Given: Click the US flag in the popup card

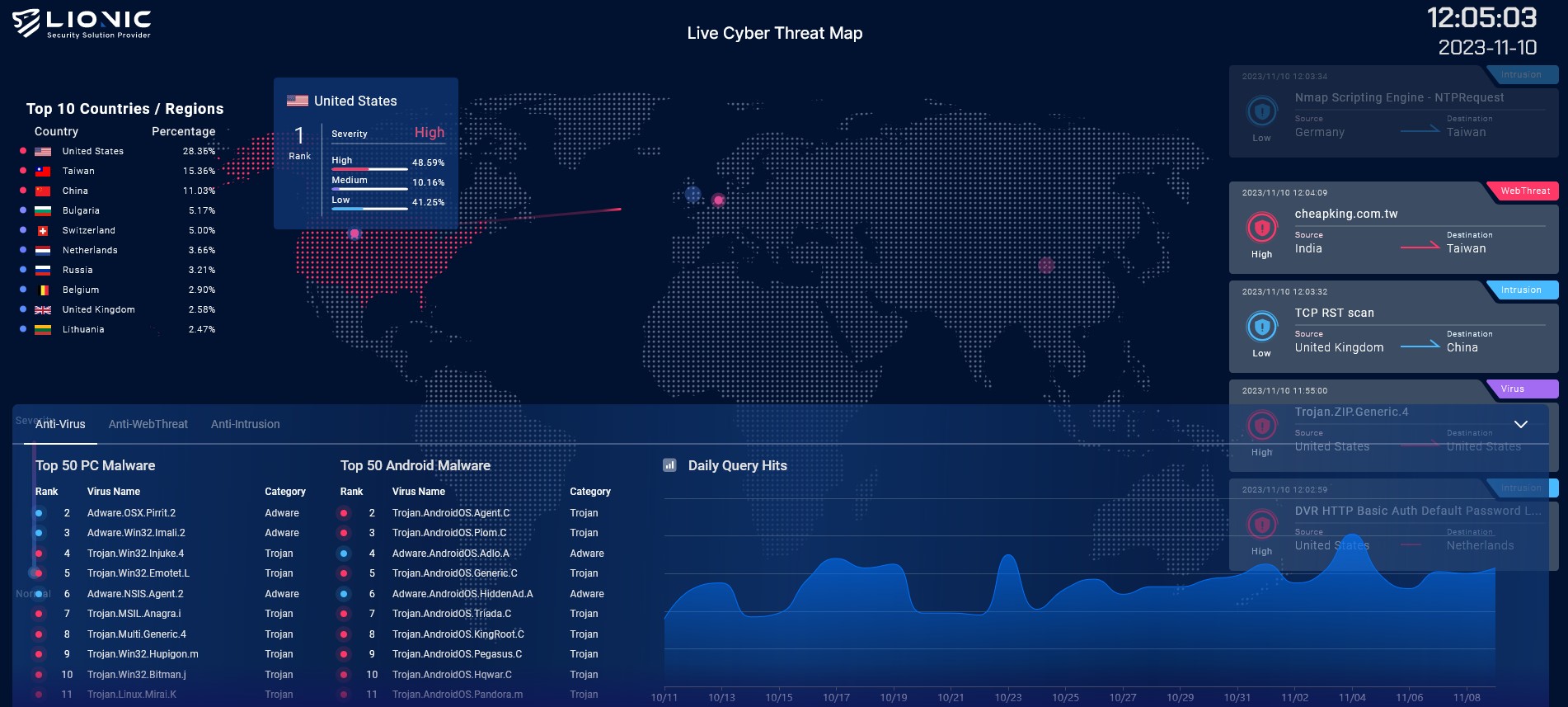Looking at the screenshot, I should 297,101.
